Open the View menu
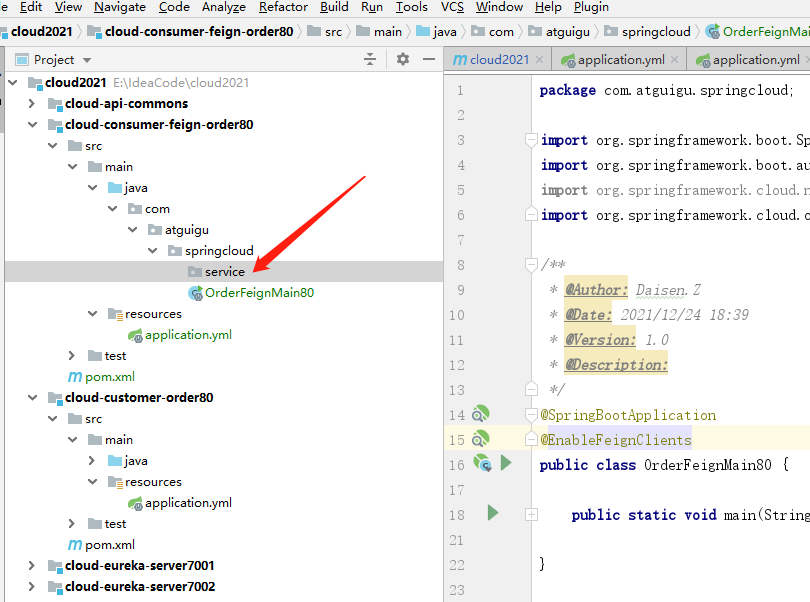Image resolution: width=810 pixels, height=602 pixels. tap(68, 7)
